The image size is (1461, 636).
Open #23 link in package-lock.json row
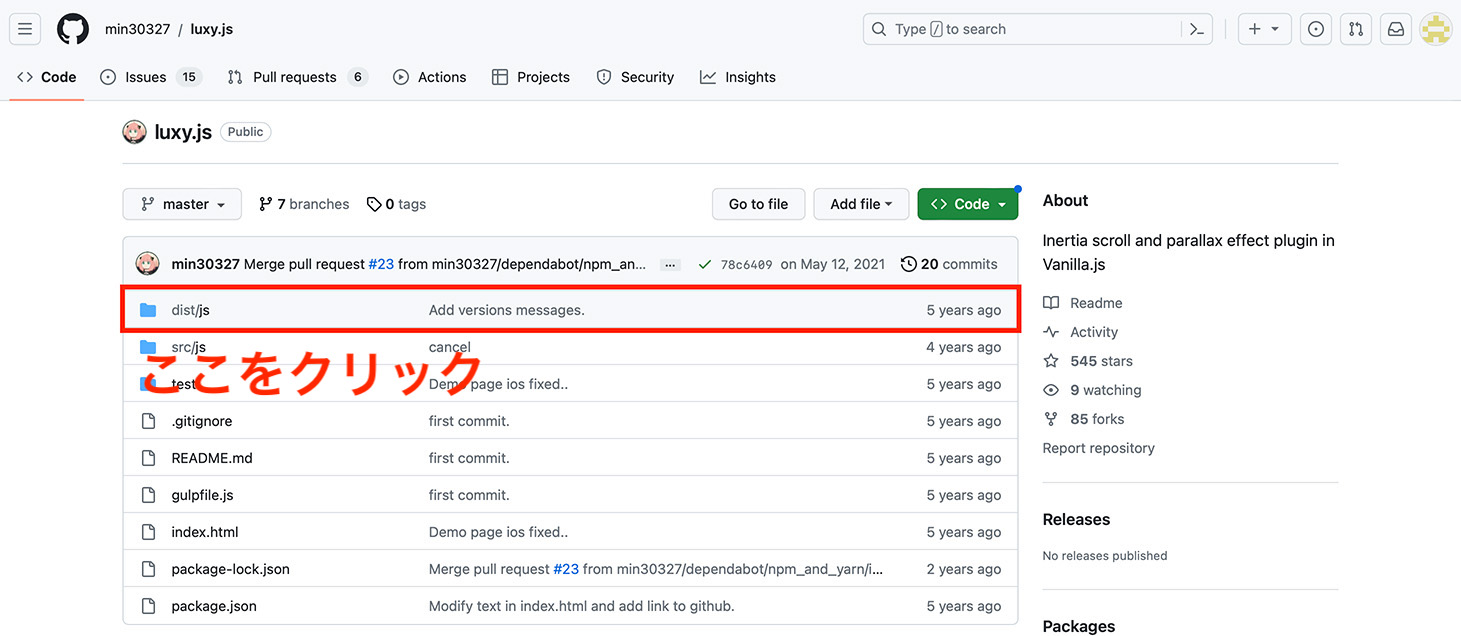[566, 569]
